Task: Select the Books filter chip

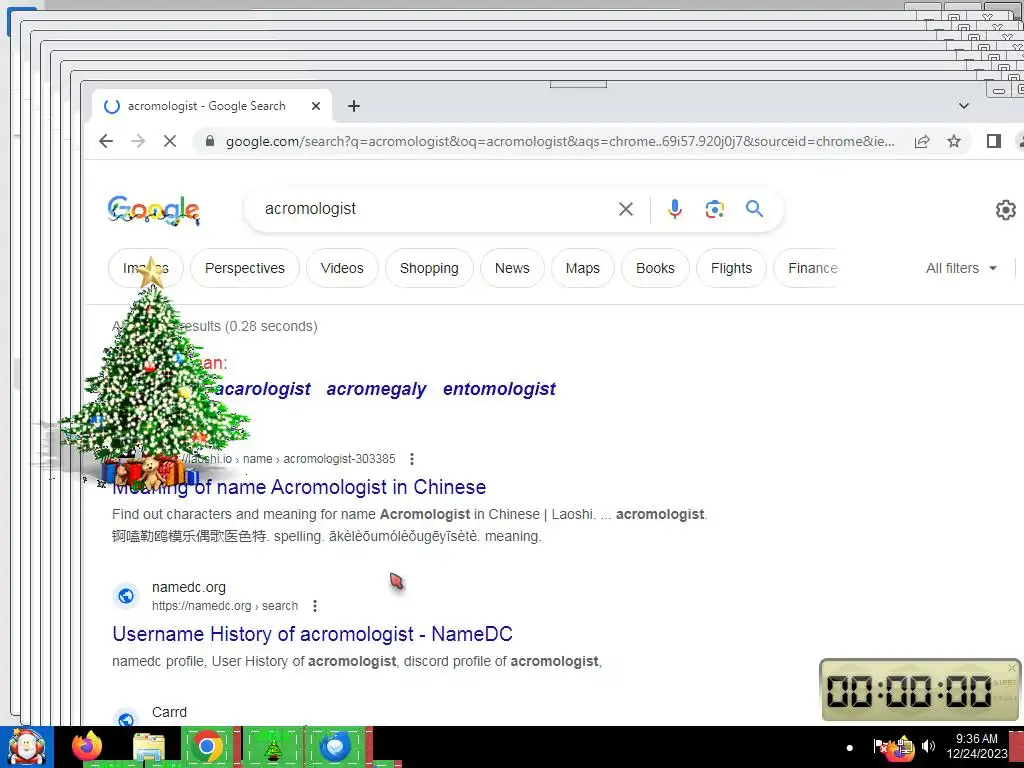Action: click(655, 268)
